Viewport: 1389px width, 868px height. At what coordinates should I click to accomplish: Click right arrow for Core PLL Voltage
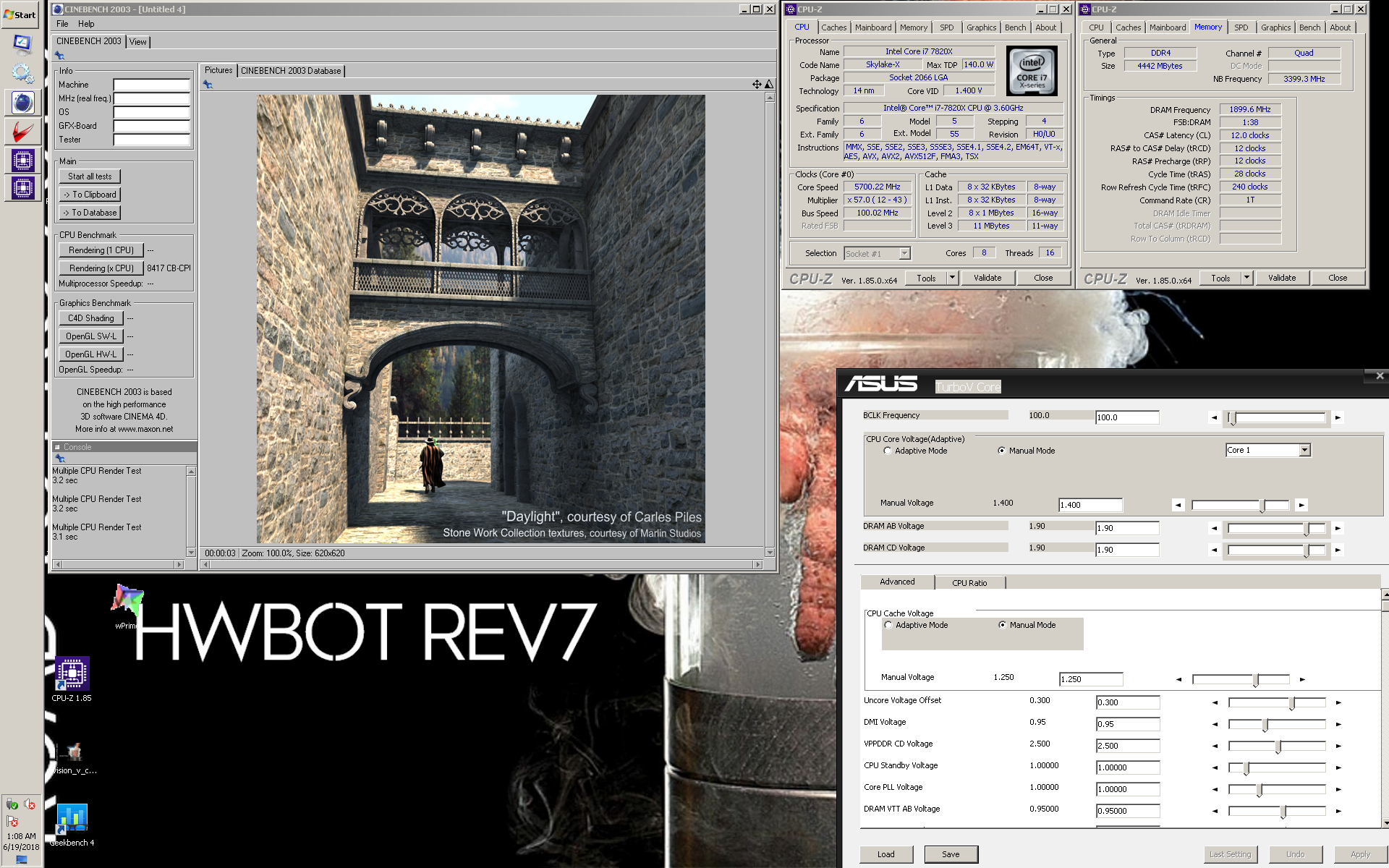tap(1338, 789)
